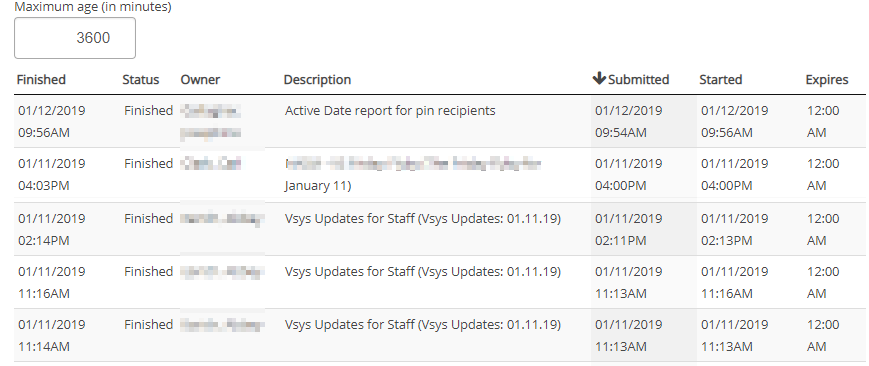
Task: Open Vsys Updates for Staff finished 02:14PM
Action: click(x=423, y=218)
